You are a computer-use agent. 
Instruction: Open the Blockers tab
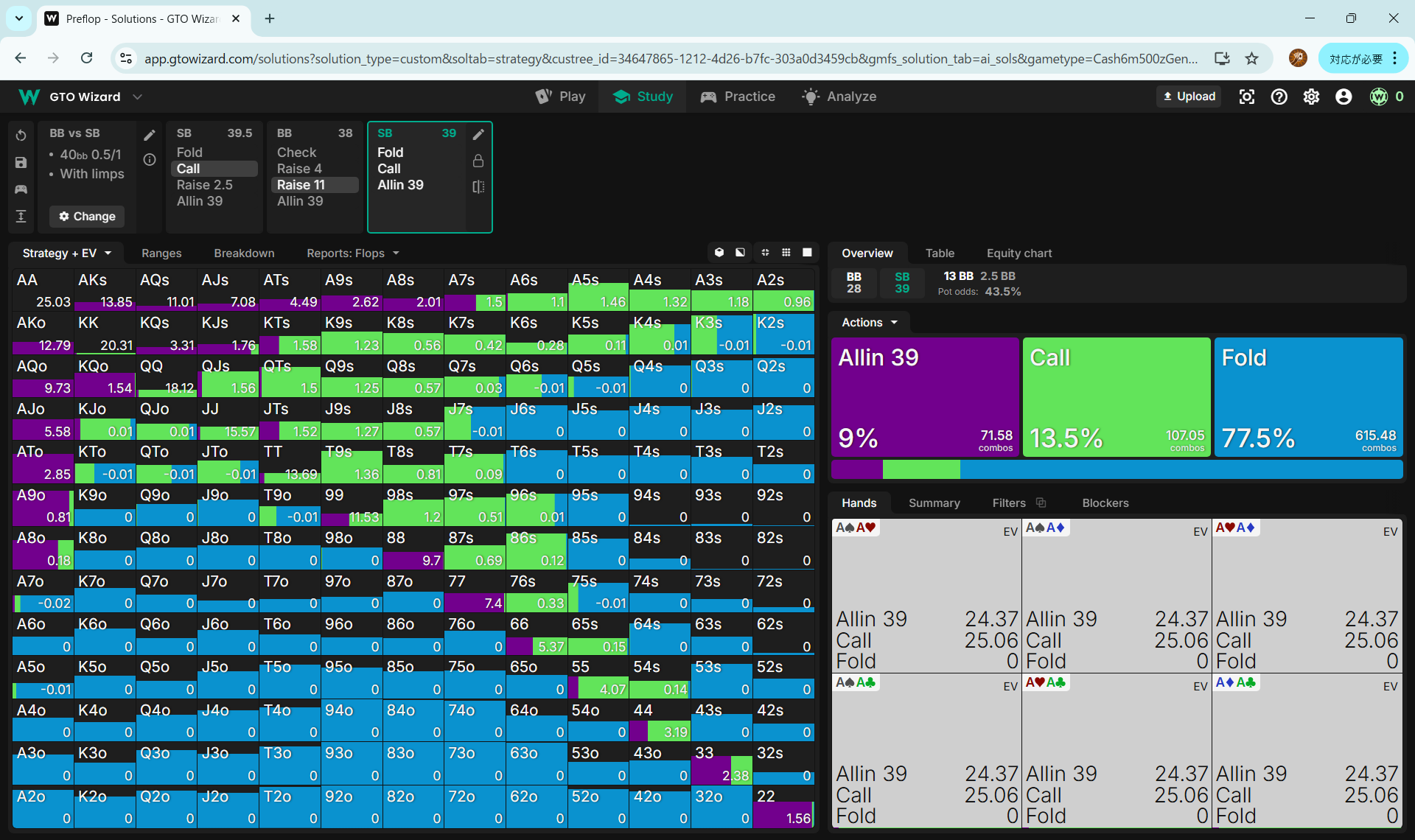pyautogui.click(x=1105, y=503)
